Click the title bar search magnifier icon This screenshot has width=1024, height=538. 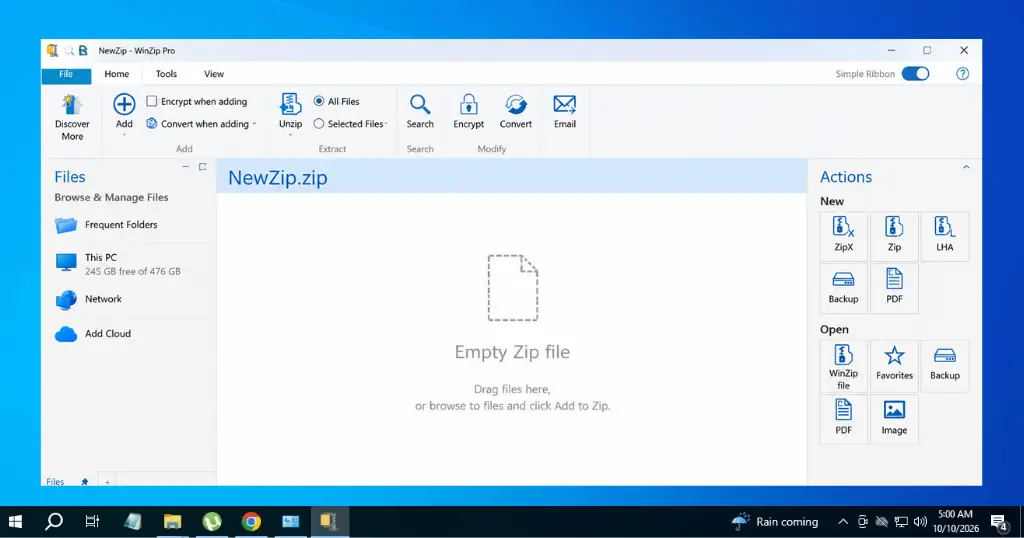click(69, 50)
